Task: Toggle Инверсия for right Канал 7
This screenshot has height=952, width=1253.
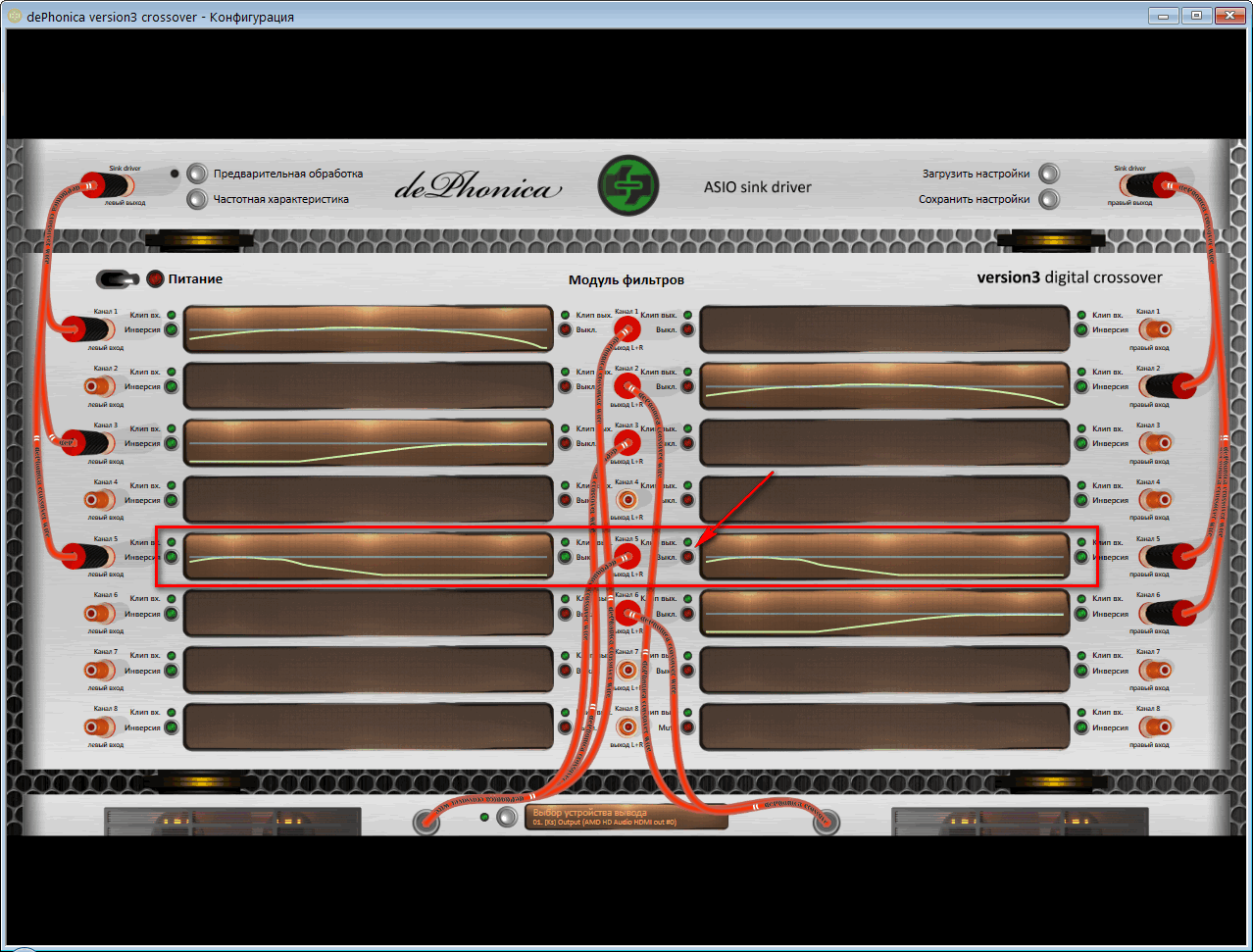Action: click(x=1081, y=672)
